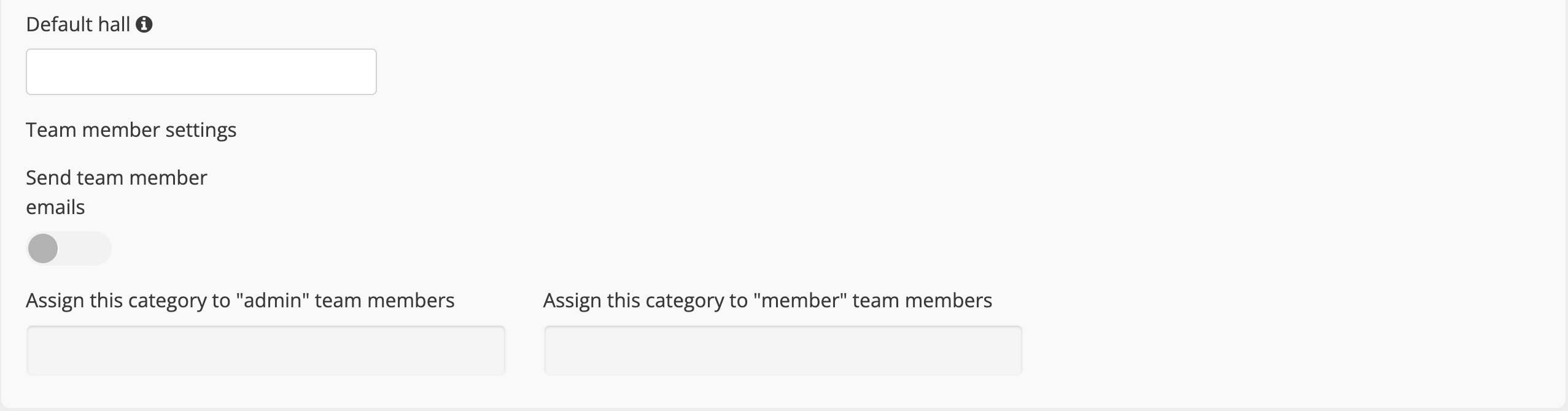The width and height of the screenshot is (1568, 411).
Task: Click right end of admin category field
Action: coord(491,350)
